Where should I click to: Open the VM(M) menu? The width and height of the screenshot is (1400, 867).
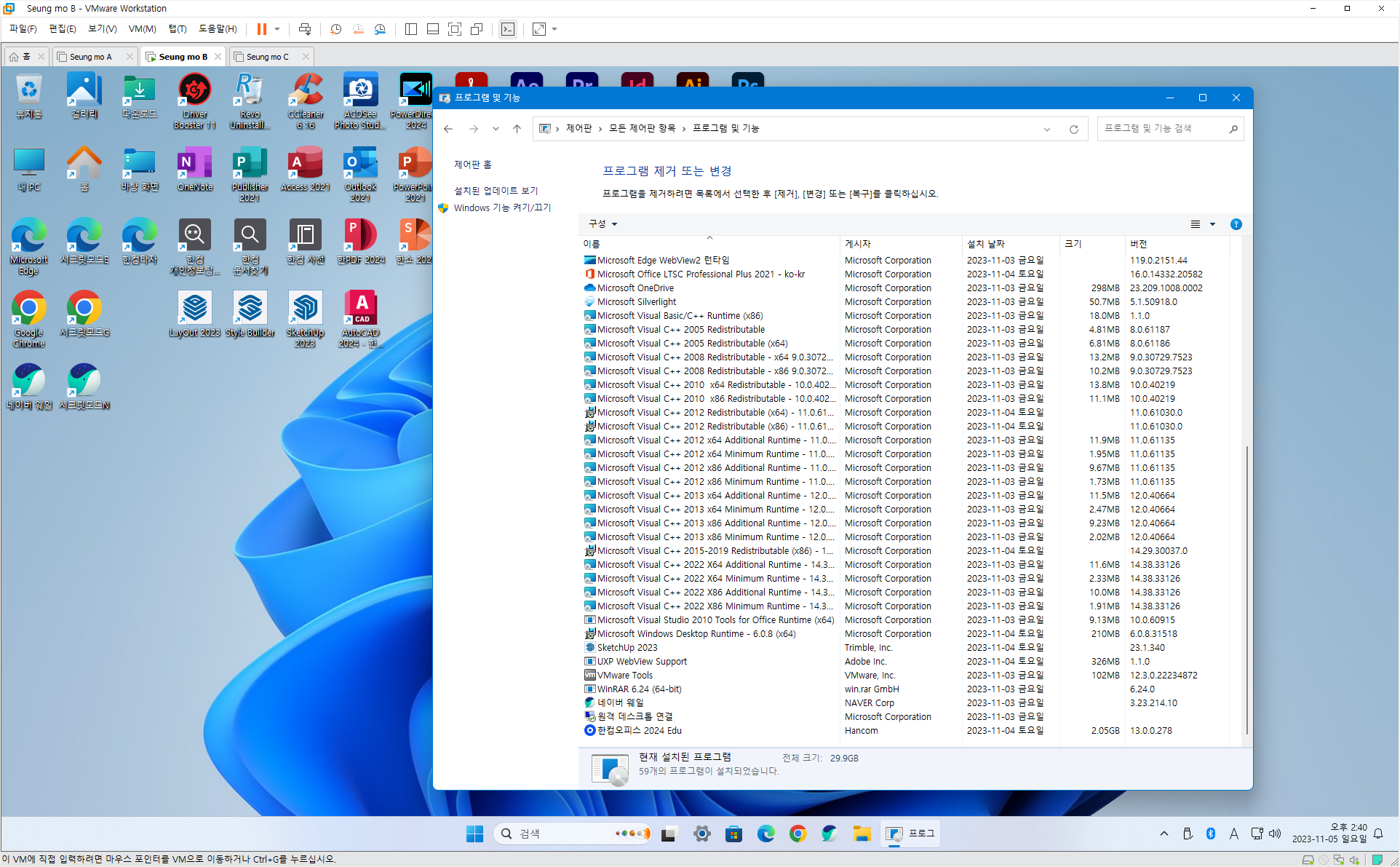click(142, 29)
